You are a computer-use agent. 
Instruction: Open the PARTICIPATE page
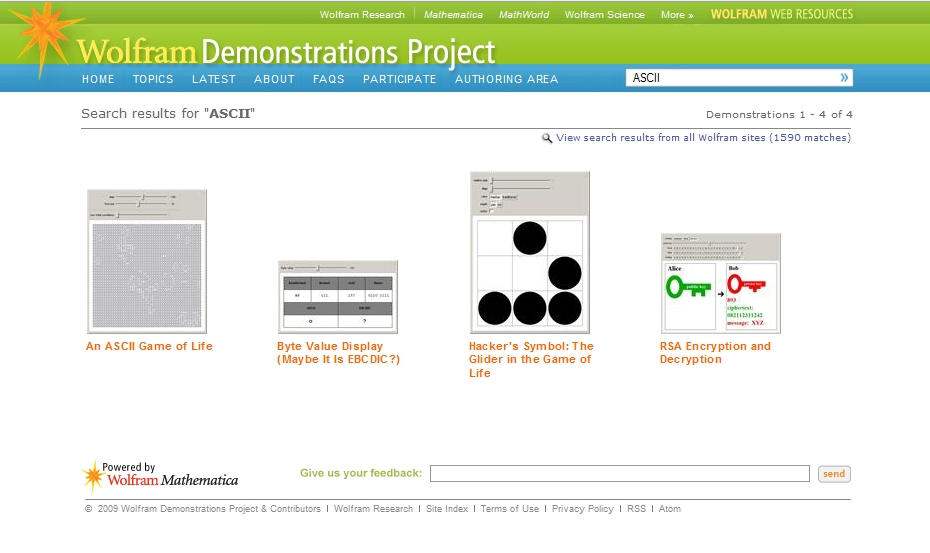(x=400, y=79)
